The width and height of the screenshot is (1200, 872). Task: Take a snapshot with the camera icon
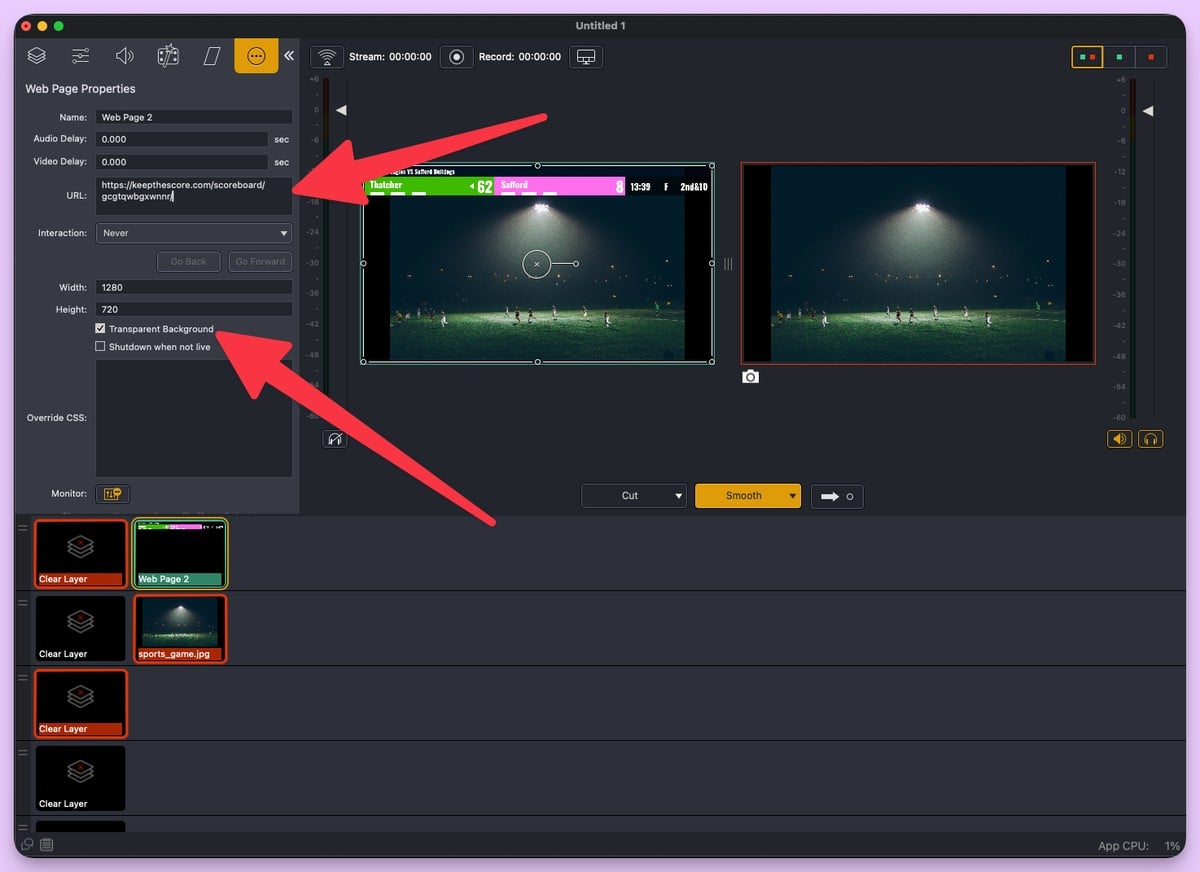(x=750, y=376)
